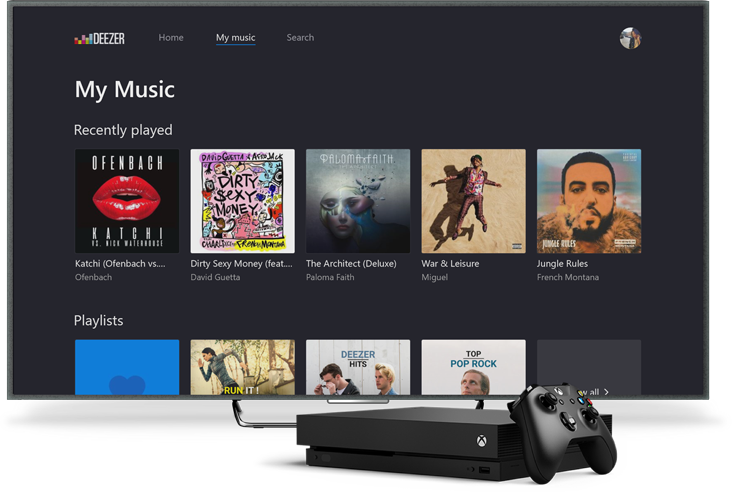Click the 'Katchi (Ofenbach vs....' title text

[x=120, y=263]
